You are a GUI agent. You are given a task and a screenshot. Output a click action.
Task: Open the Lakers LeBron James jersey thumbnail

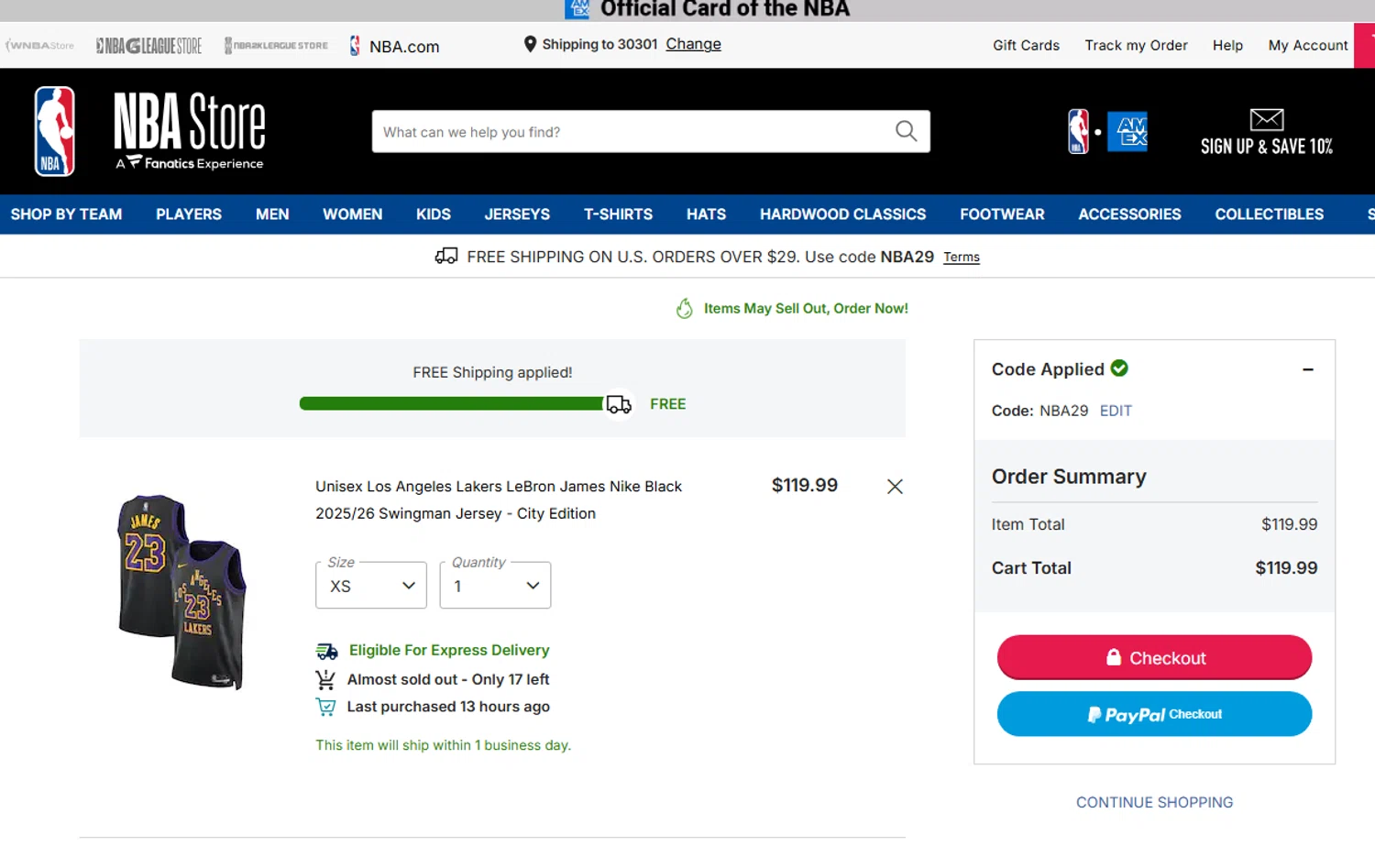pyautogui.click(x=181, y=591)
